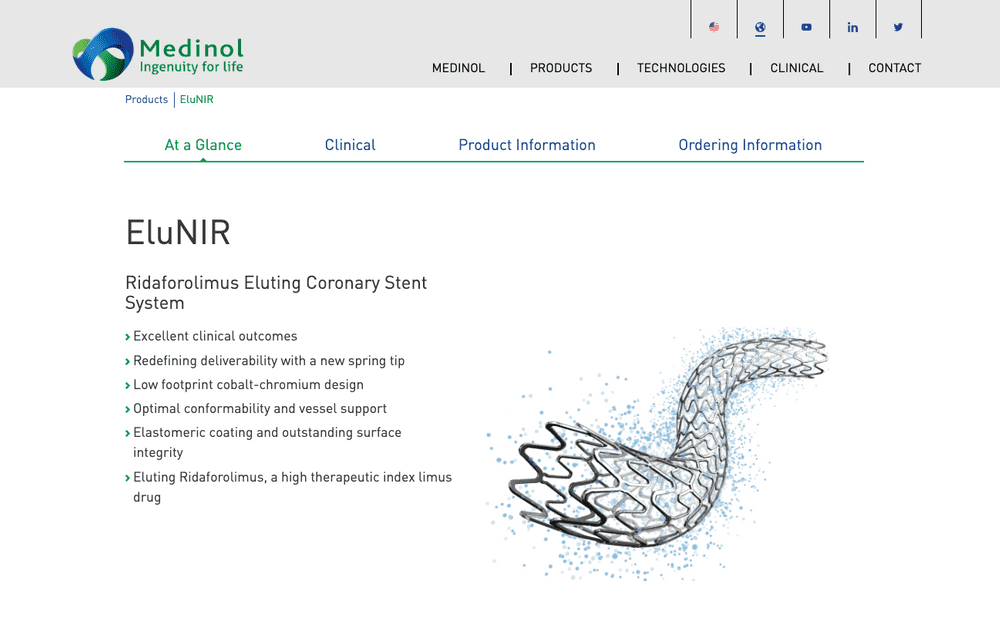Click the Medinol 'Ingenuity for life' wordmark
This screenshot has width=1000, height=644.
coord(191,56)
